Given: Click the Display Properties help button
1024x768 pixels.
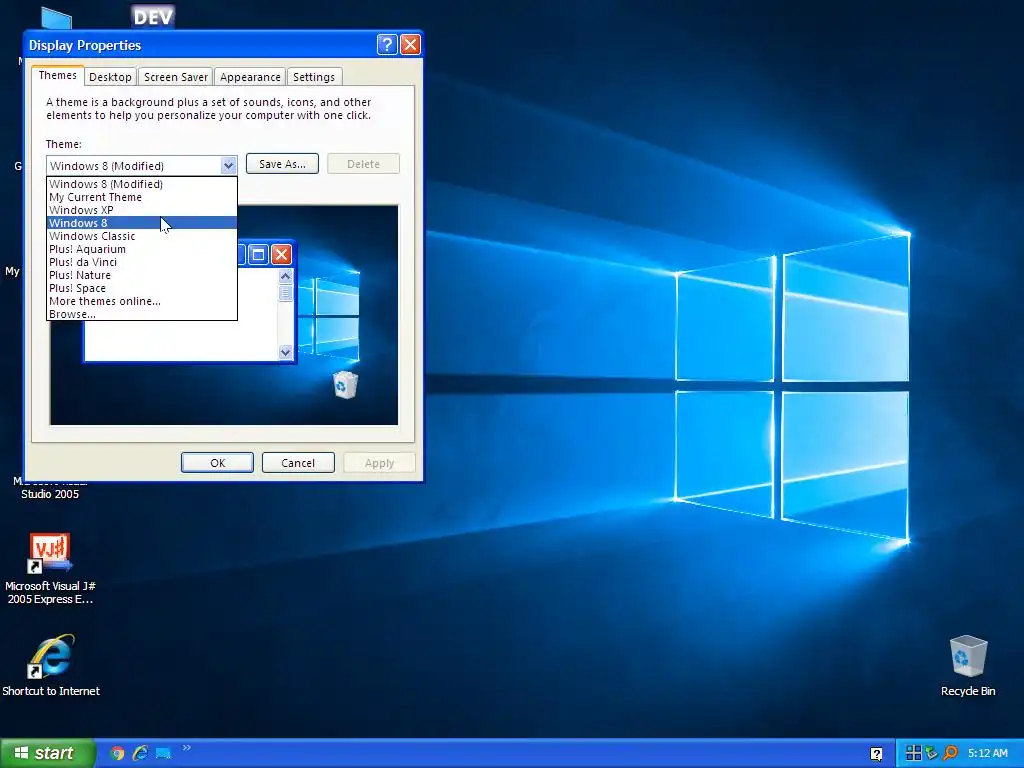Looking at the screenshot, I should (387, 44).
